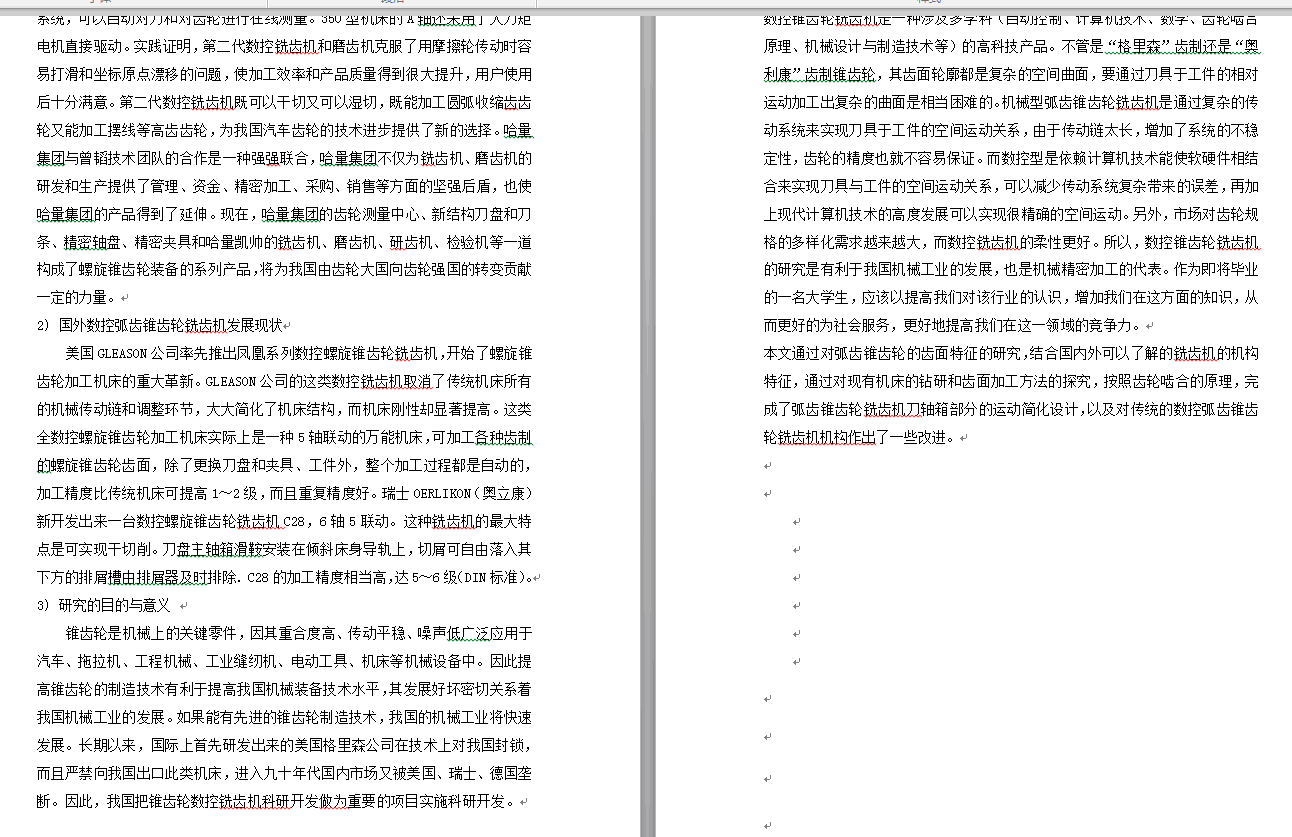Click the line starting "特征，通过对现有机床的钻研"
The width and height of the screenshot is (1292, 837).
click(x=1011, y=381)
